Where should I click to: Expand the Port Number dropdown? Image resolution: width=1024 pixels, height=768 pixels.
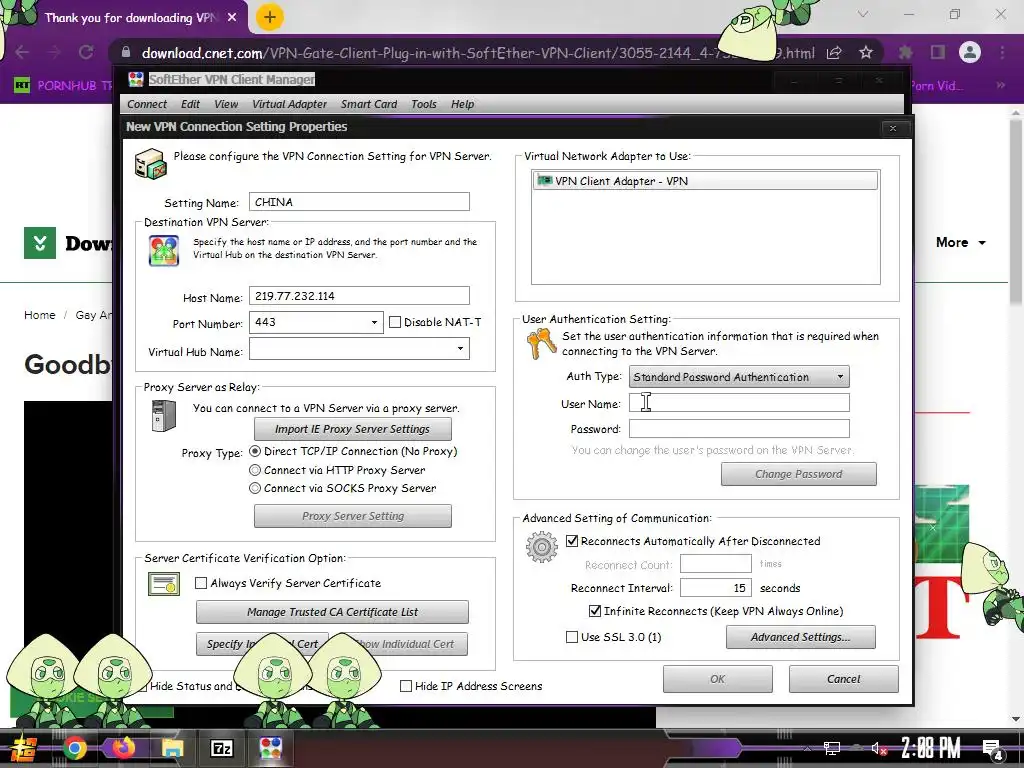(374, 322)
